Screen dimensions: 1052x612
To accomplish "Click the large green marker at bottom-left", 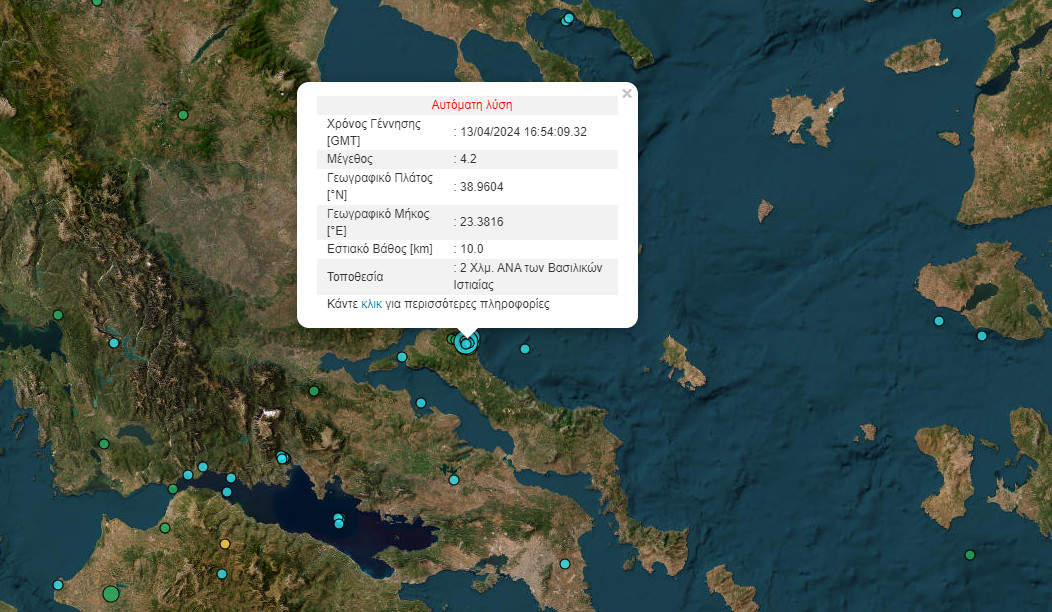I will click(111, 594).
